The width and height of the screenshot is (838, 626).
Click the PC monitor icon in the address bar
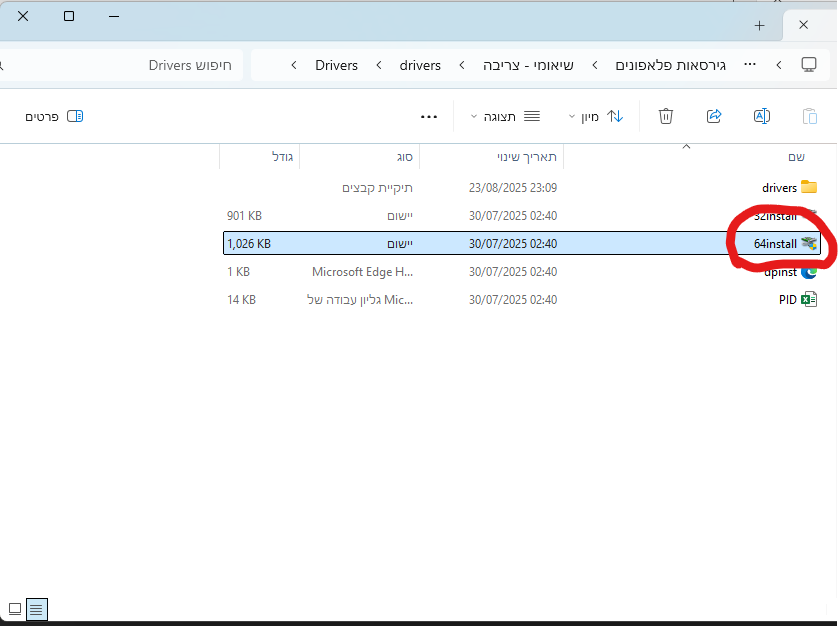[x=809, y=65]
